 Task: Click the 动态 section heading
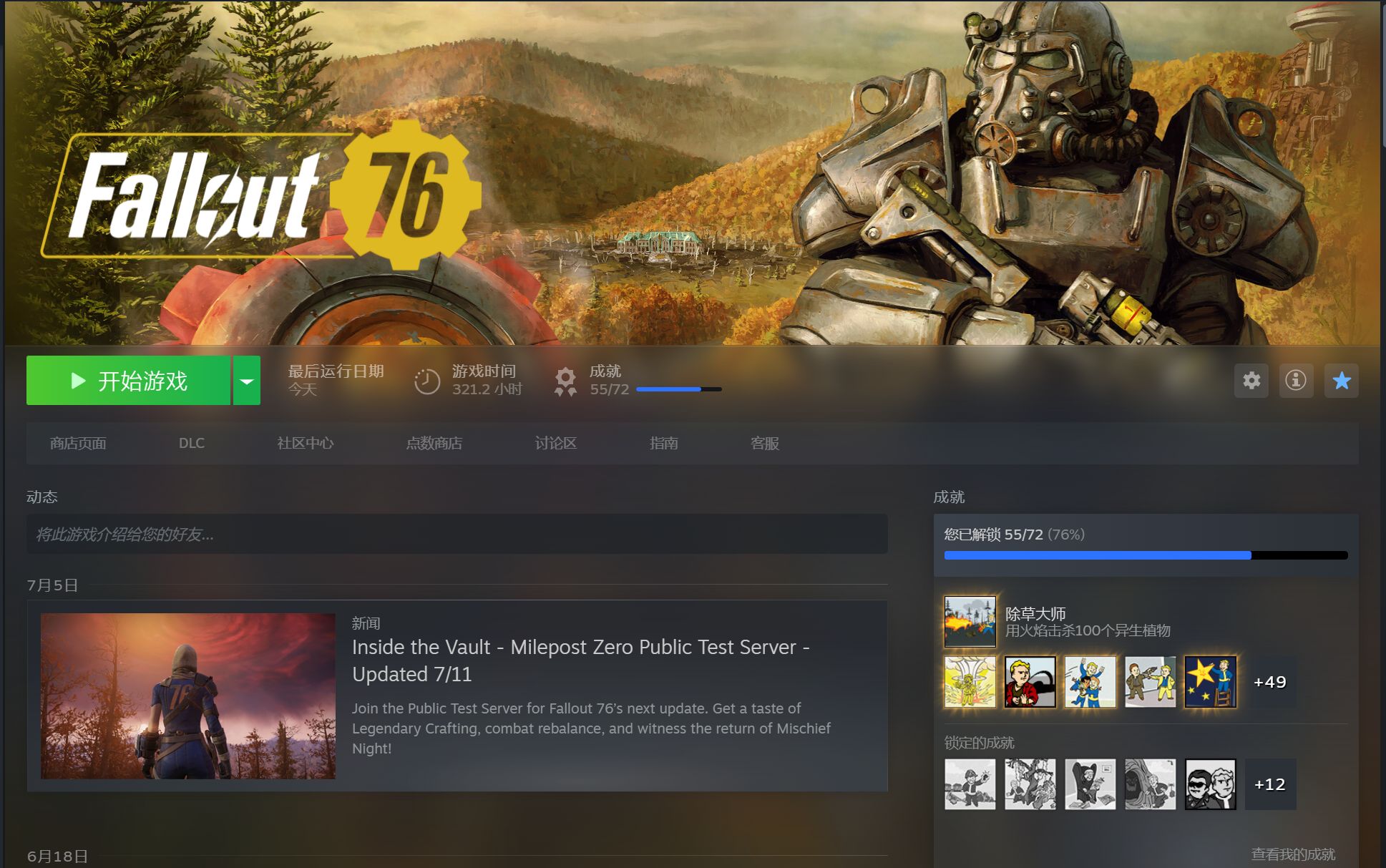[42, 497]
